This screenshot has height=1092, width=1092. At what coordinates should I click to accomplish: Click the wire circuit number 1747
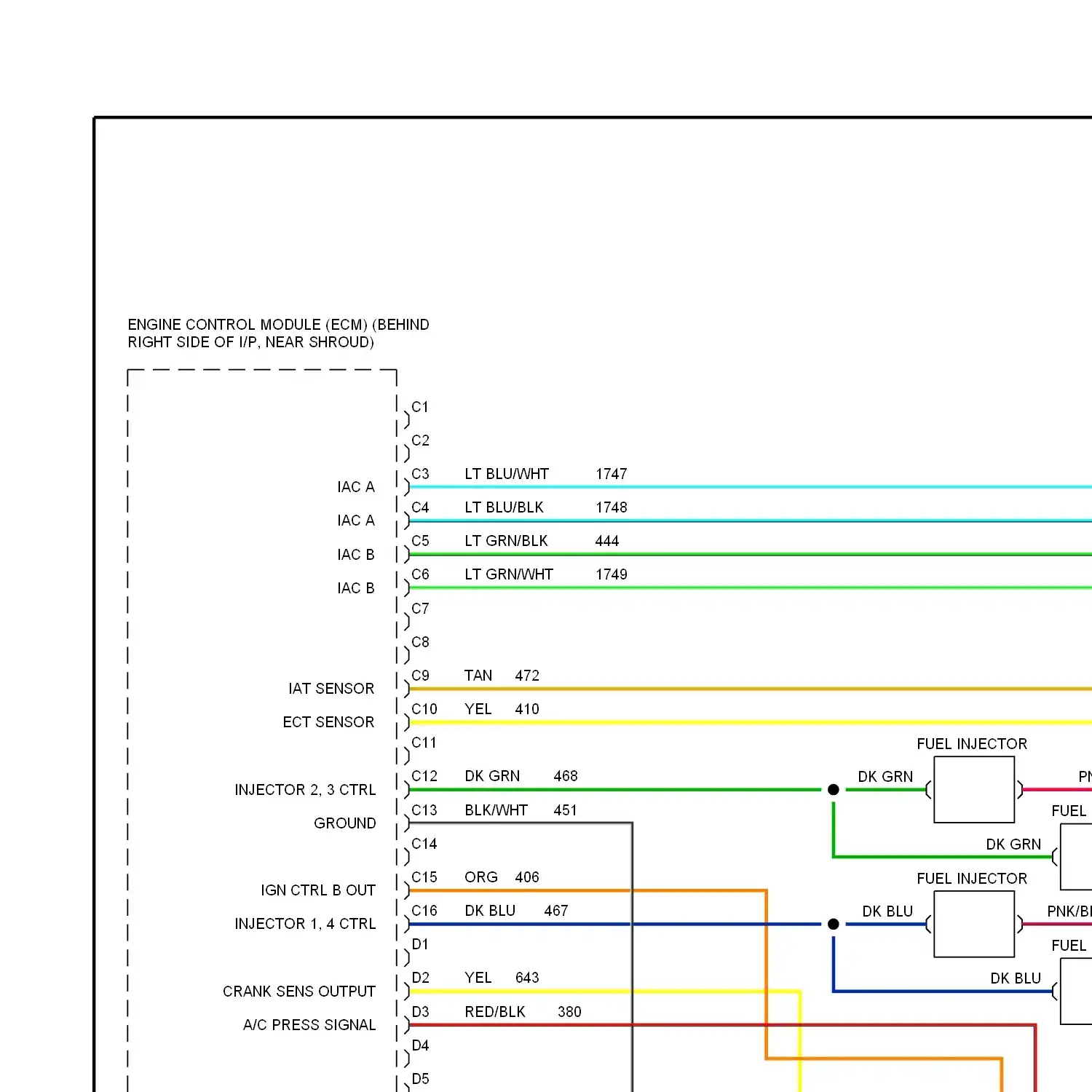click(611, 474)
